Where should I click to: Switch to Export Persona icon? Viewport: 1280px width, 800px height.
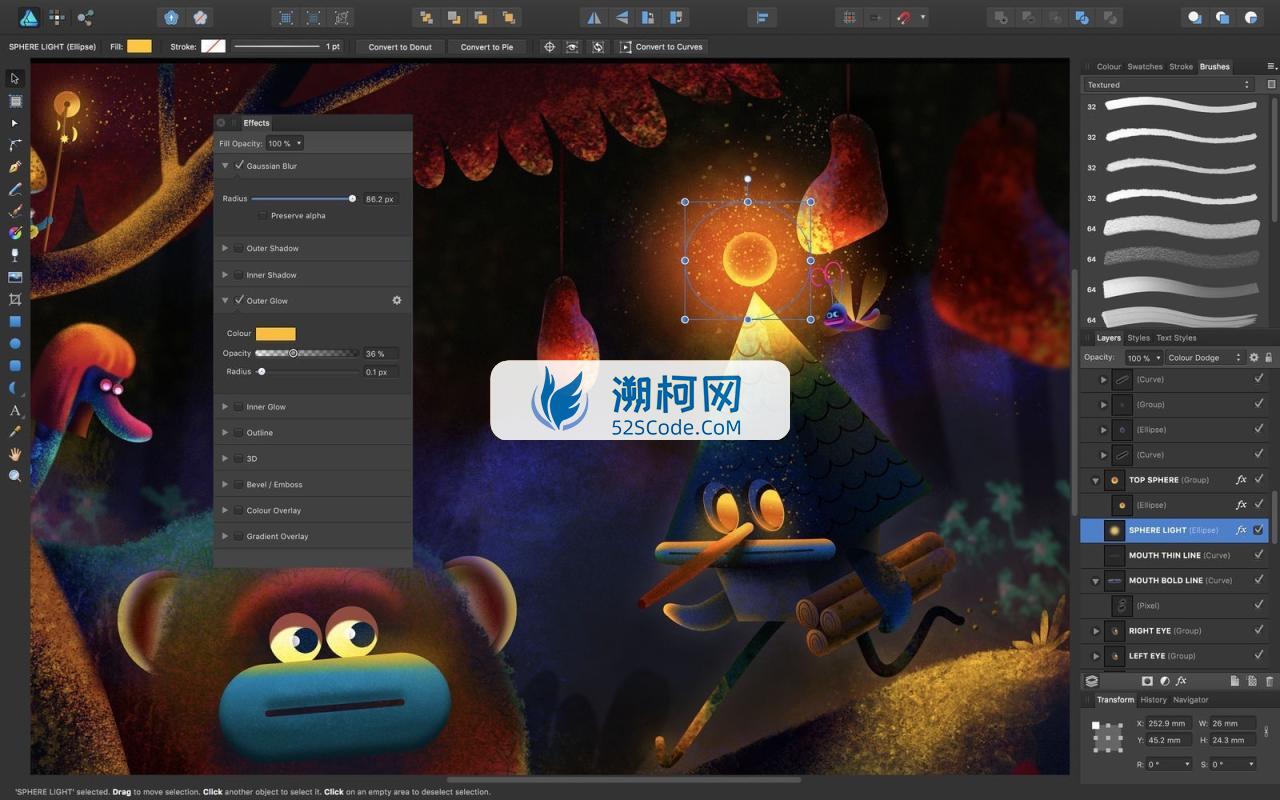click(85, 17)
